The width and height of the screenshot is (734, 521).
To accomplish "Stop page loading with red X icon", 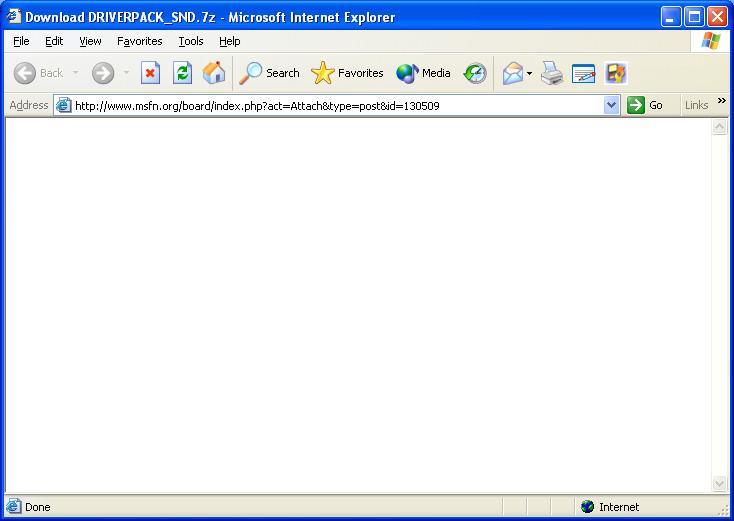I will click(x=150, y=73).
